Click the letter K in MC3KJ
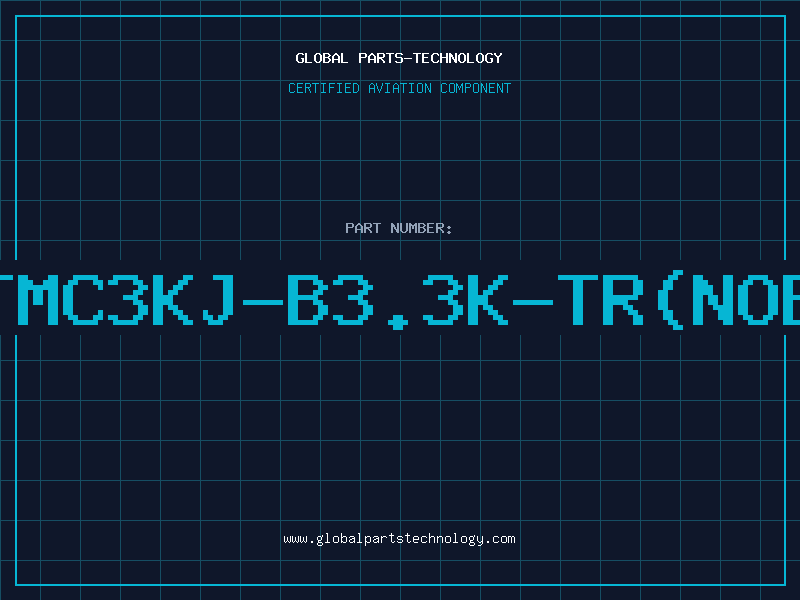This screenshot has width=800, height=600. 172,299
